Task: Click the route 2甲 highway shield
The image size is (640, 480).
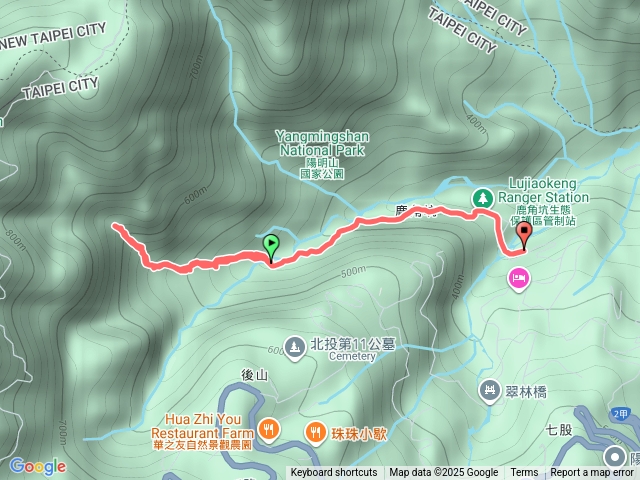Action: tap(620, 414)
